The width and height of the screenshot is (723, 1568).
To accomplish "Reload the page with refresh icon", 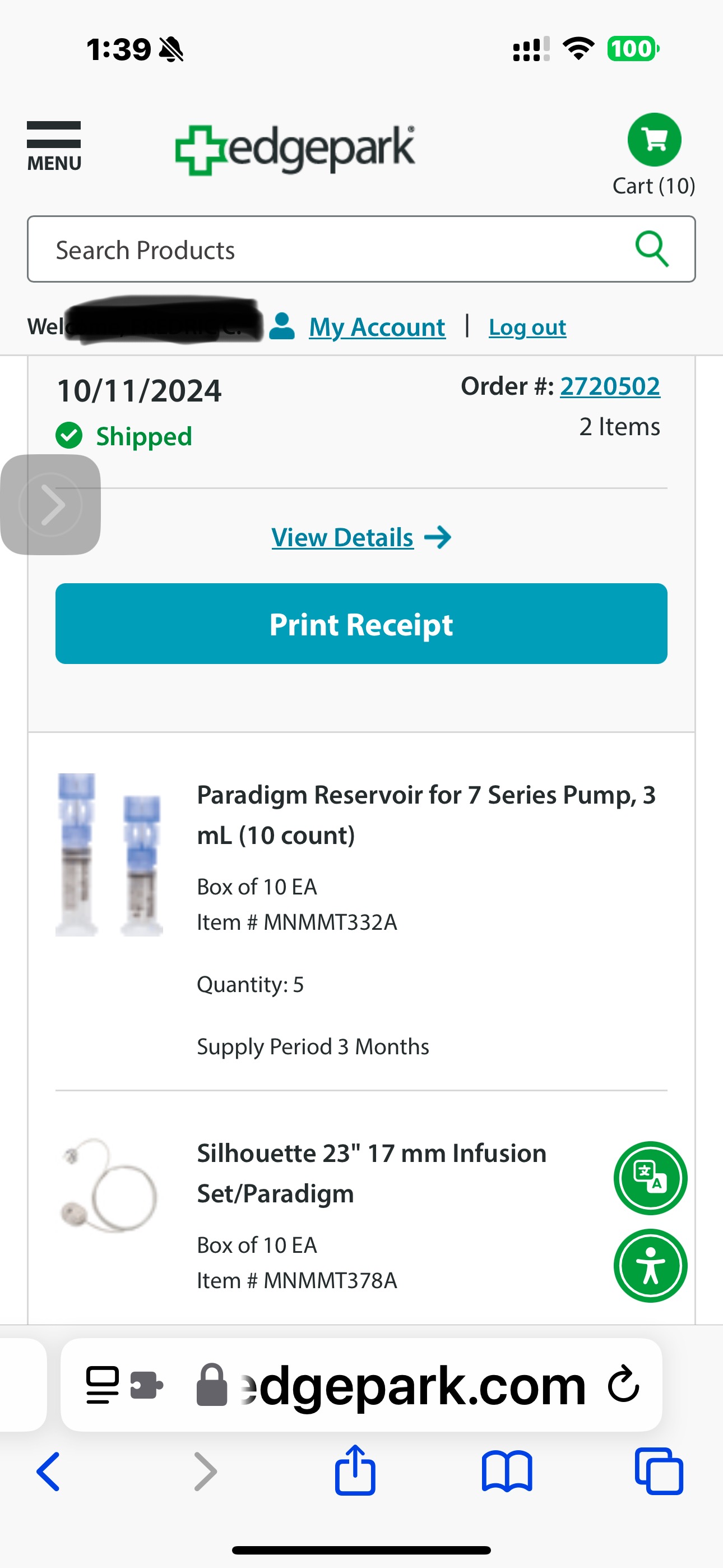I will pos(624,1384).
